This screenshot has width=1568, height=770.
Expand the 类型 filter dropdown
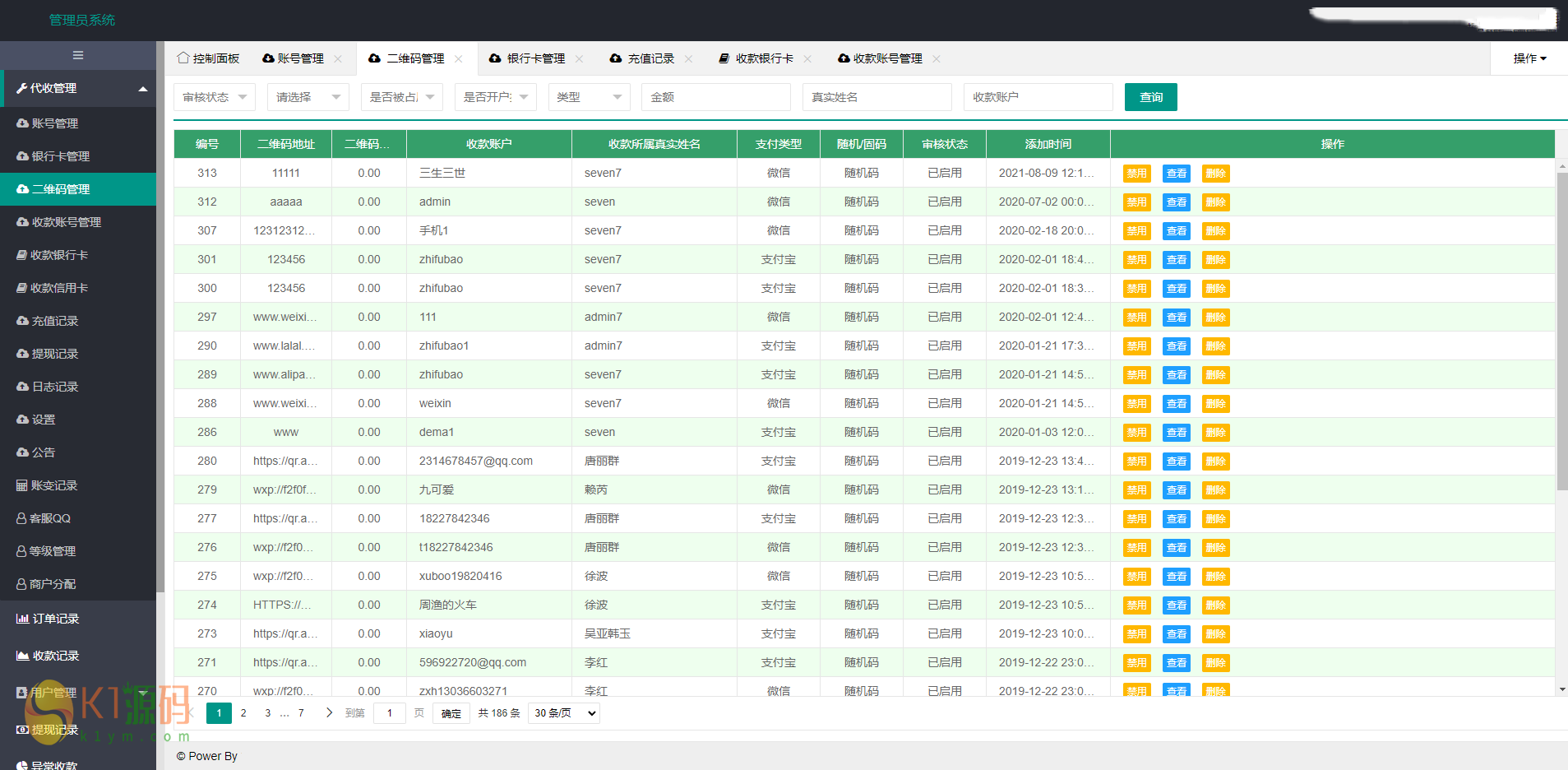click(x=589, y=97)
